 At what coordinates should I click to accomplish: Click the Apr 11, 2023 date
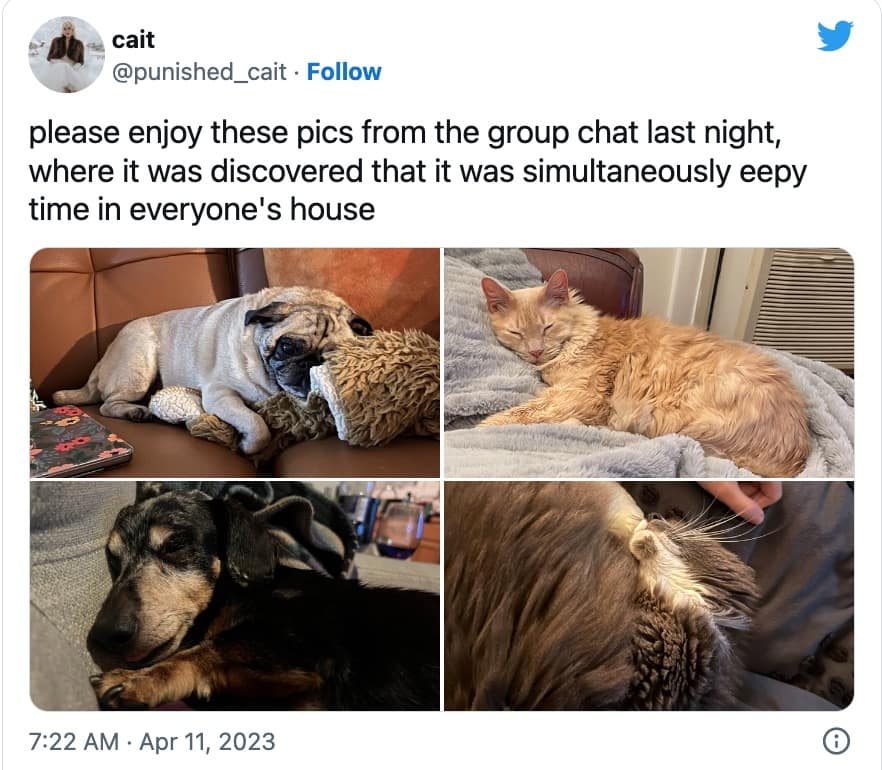pyautogui.click(x=207, y=741)
